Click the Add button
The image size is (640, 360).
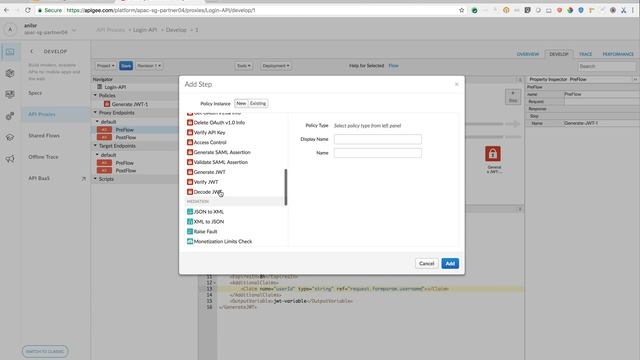(450, 263)
